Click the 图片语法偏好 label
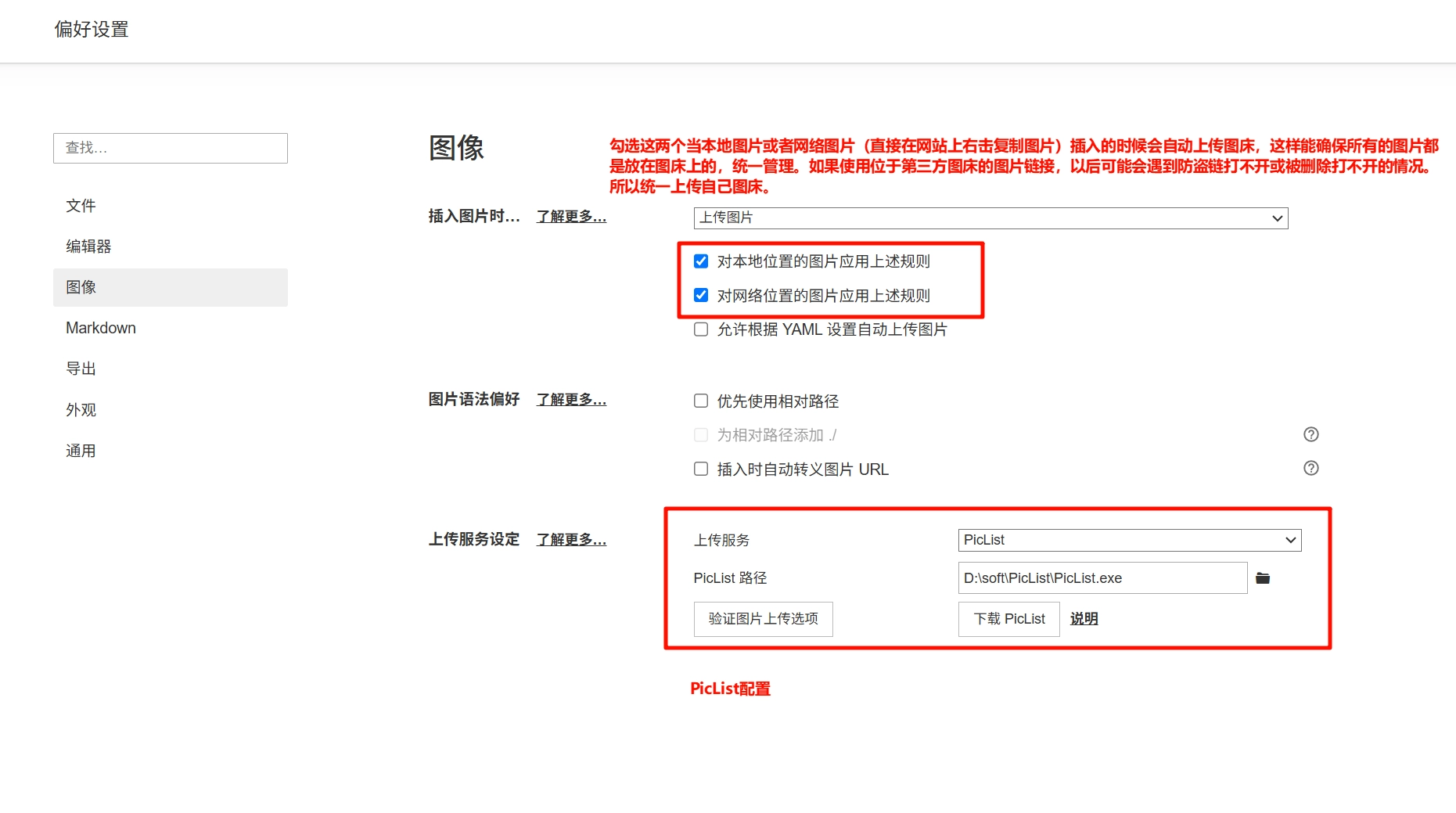Image resolution: width=1456 pixels, height=813 pixels. click(474, 400)
